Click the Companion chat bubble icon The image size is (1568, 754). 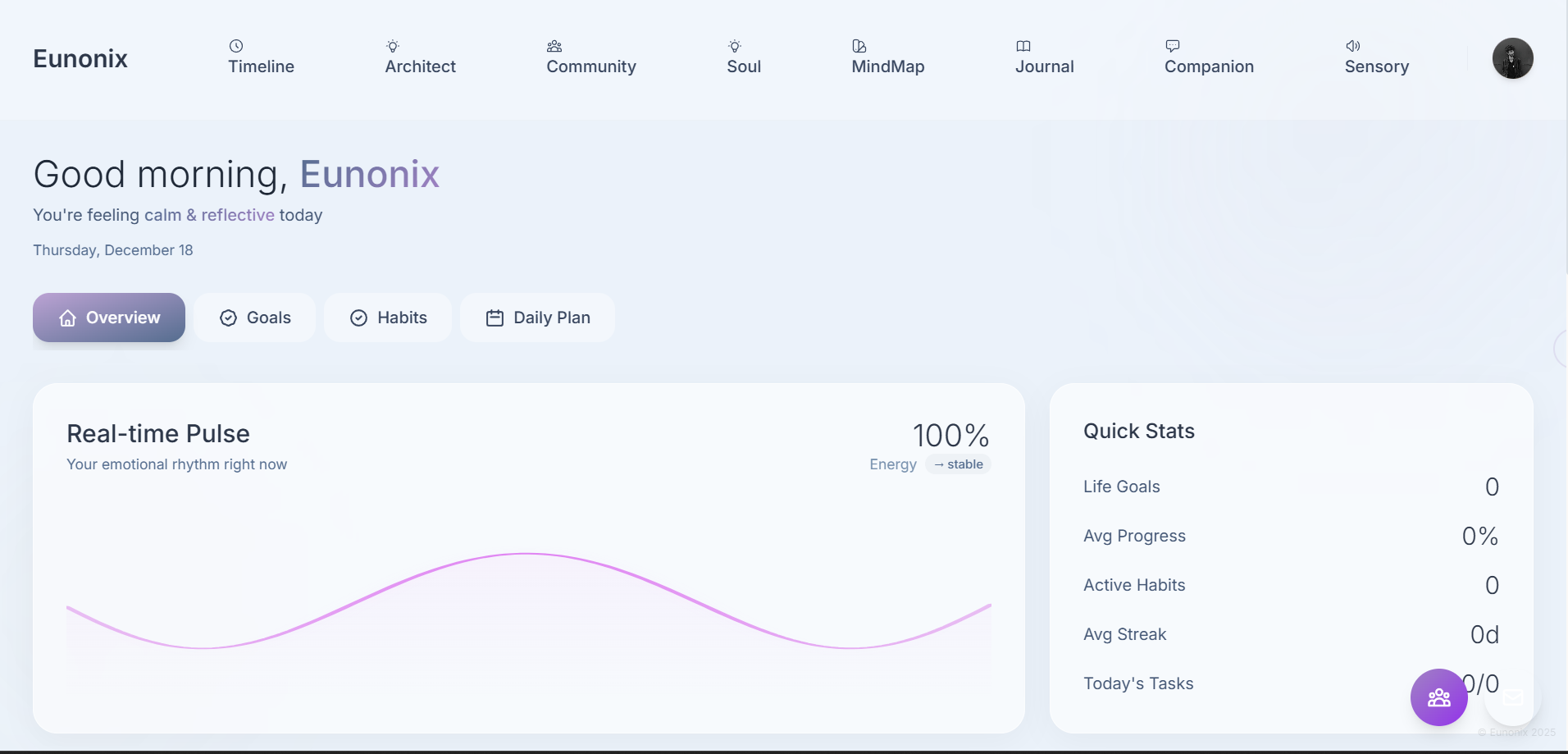pos(1173,45)
